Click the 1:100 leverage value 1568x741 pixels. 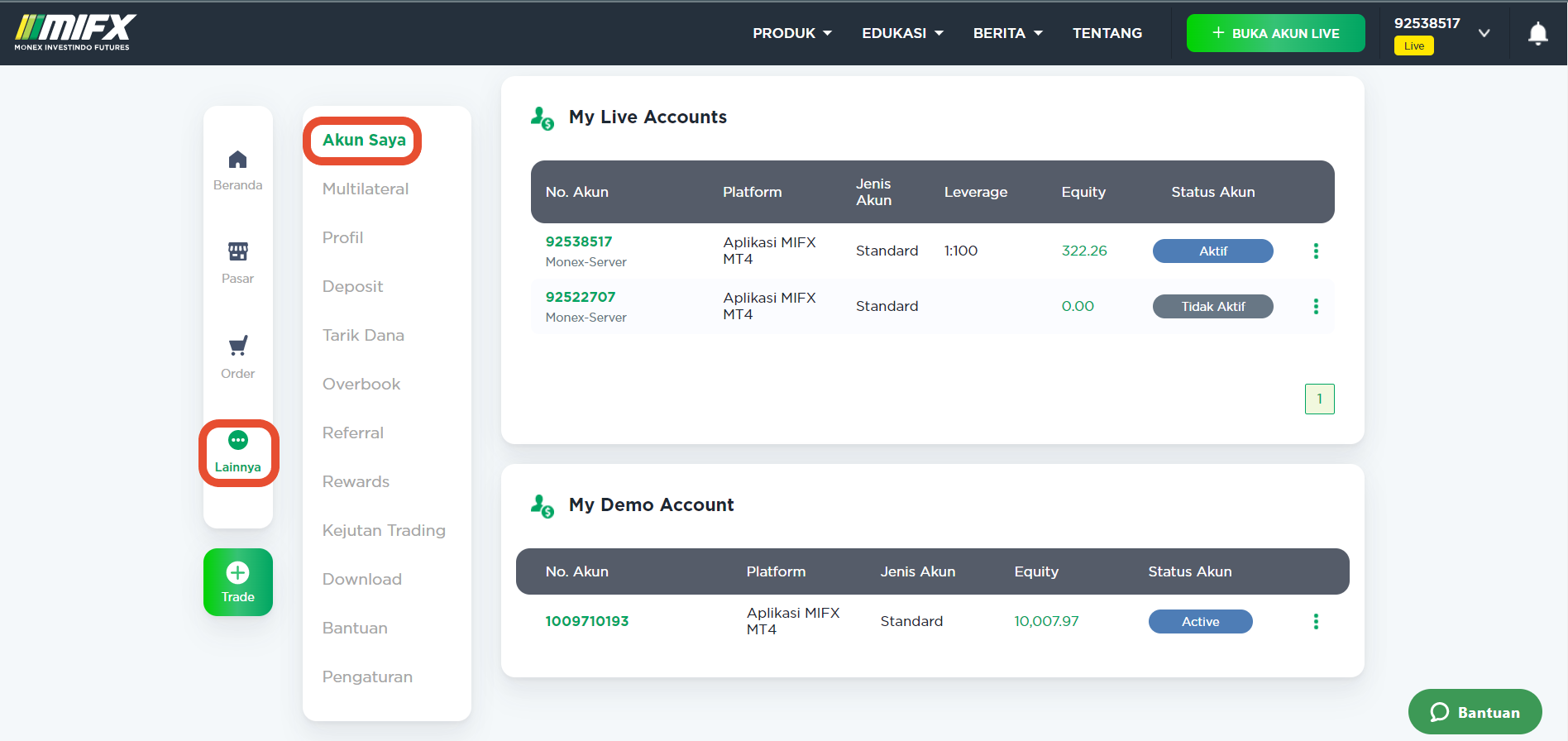pos(961,251)
